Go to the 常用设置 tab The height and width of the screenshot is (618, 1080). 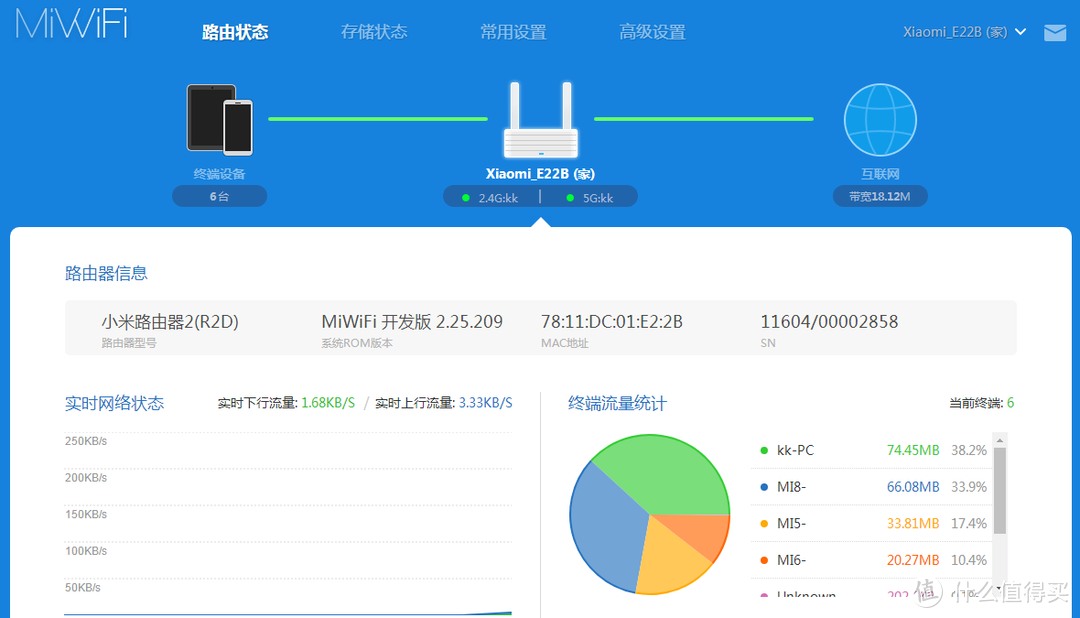point(513,32)
